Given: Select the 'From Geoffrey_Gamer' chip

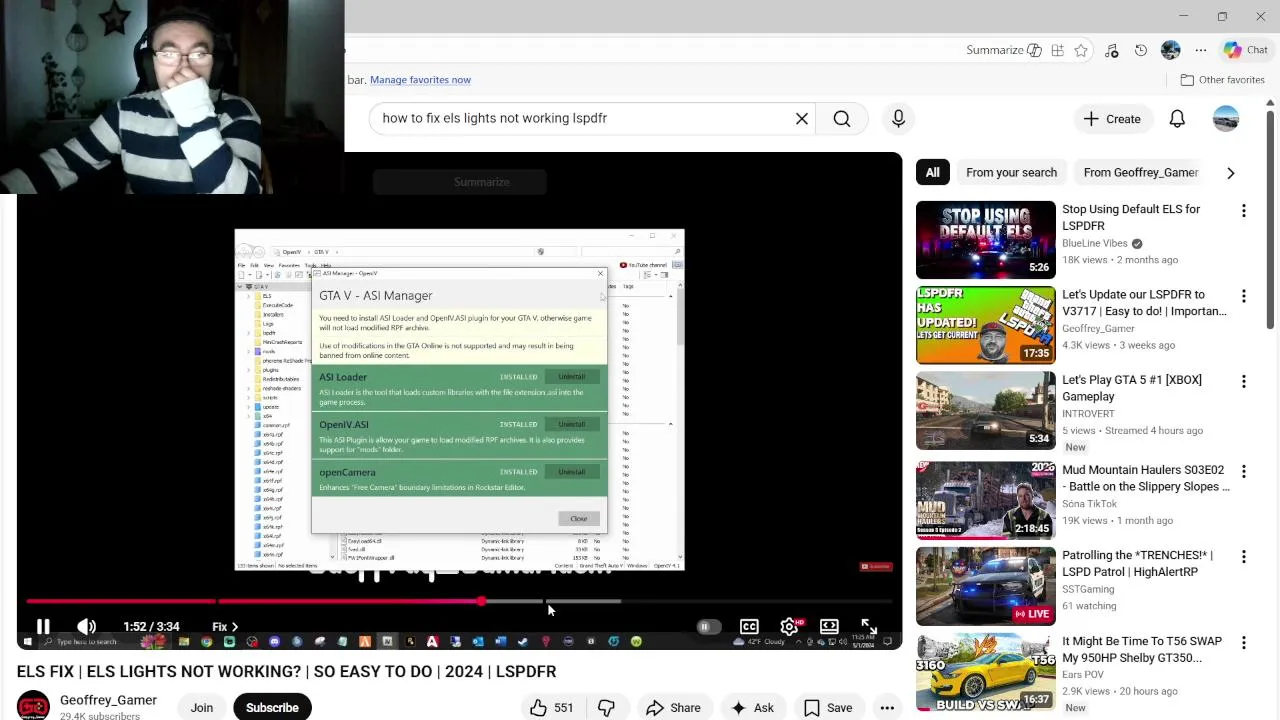Looking at the screenshot, I should coord(1140,172).
